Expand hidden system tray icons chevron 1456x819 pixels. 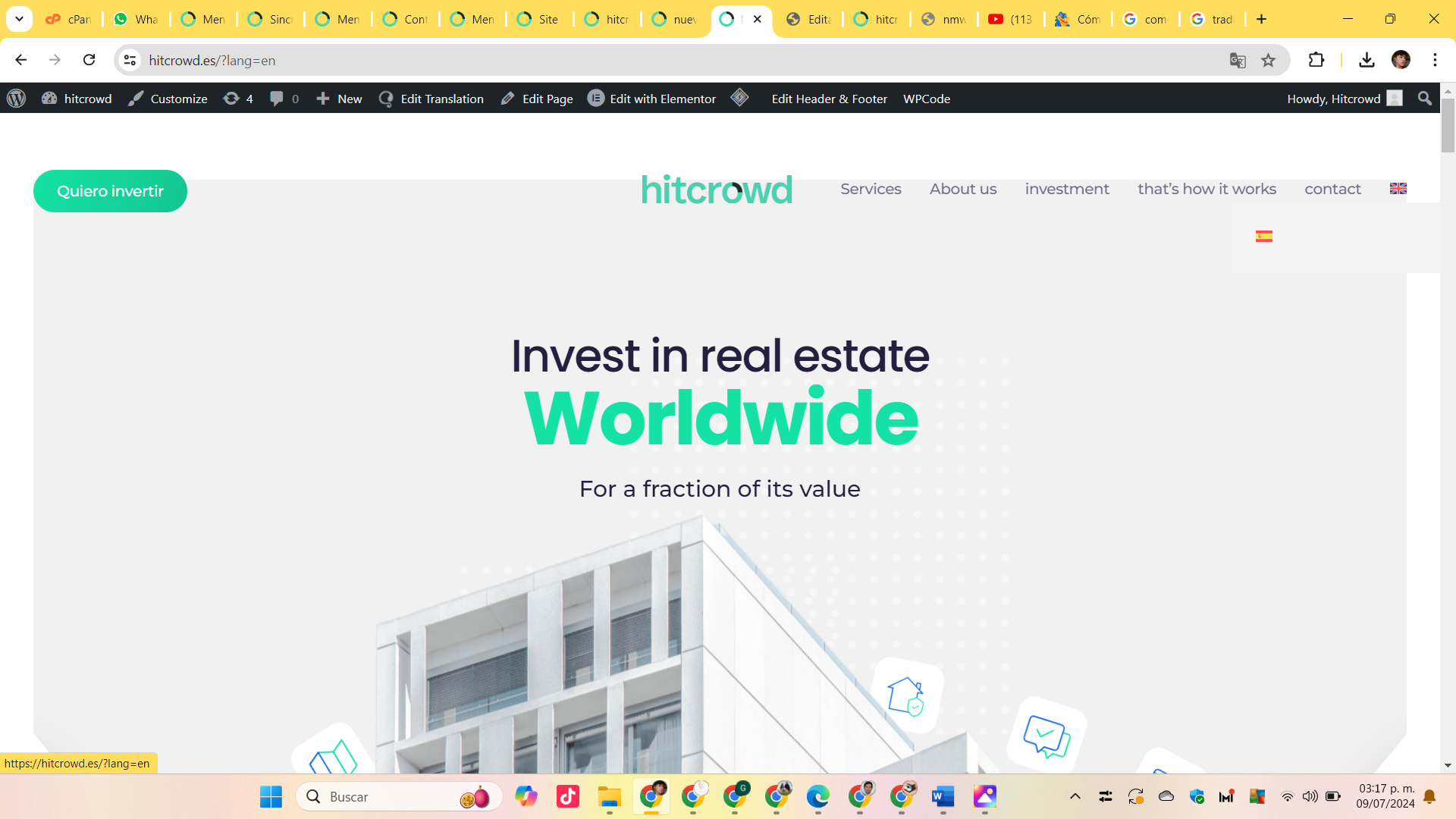coord(1075,796)
